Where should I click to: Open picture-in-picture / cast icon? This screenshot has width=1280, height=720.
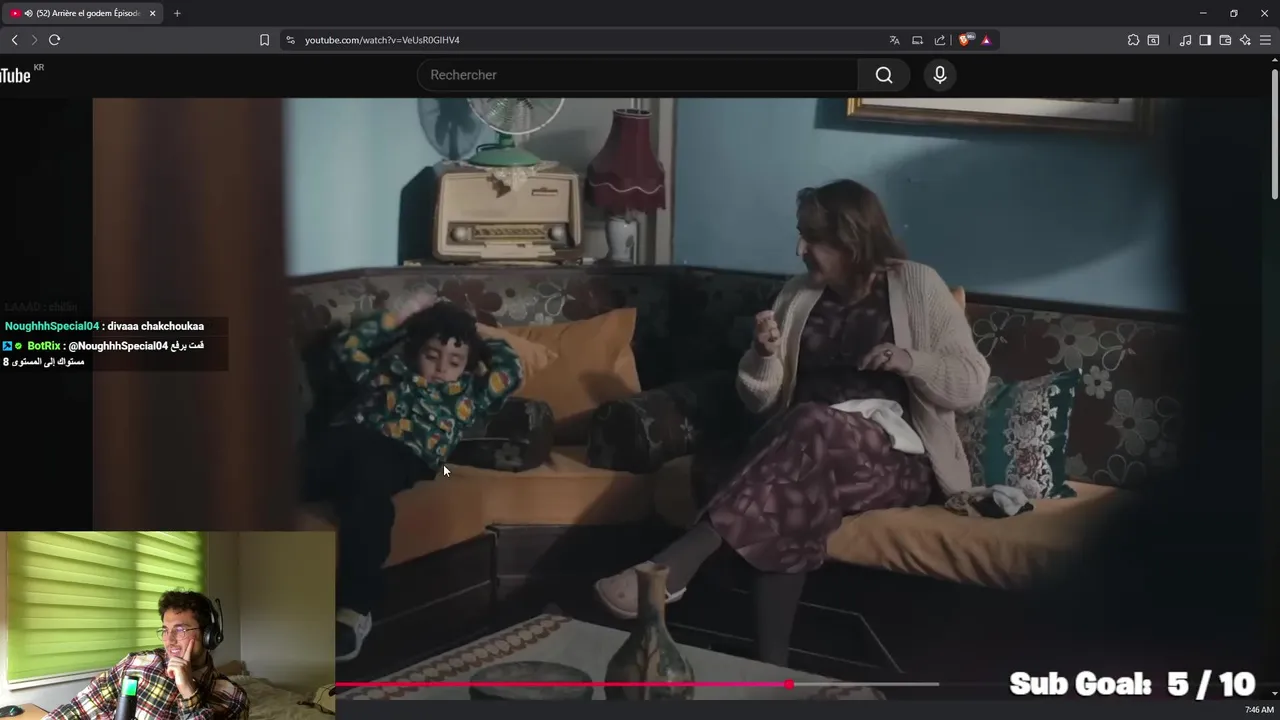(x=917, y=40)
